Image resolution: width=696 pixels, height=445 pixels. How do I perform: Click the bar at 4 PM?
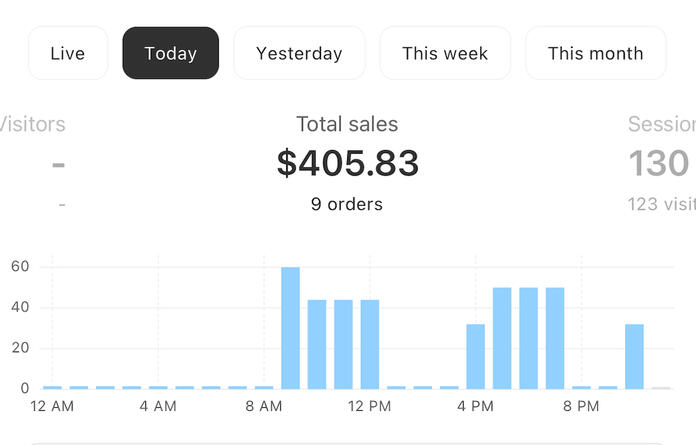(475, 356)
